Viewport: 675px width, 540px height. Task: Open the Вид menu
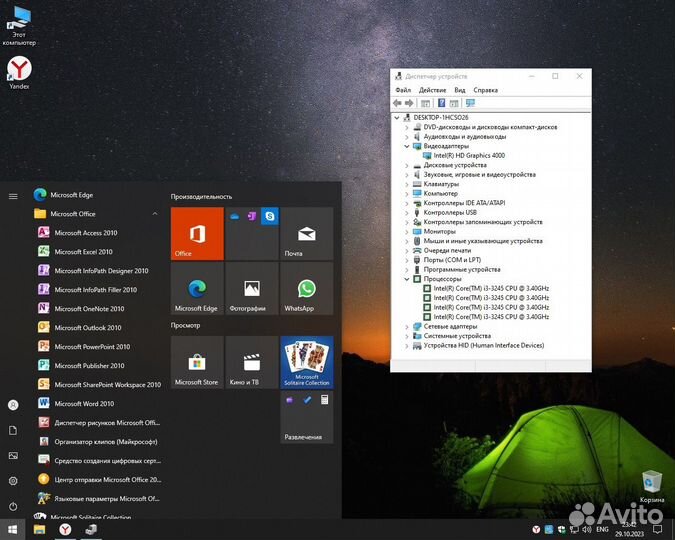pos(460,90)
